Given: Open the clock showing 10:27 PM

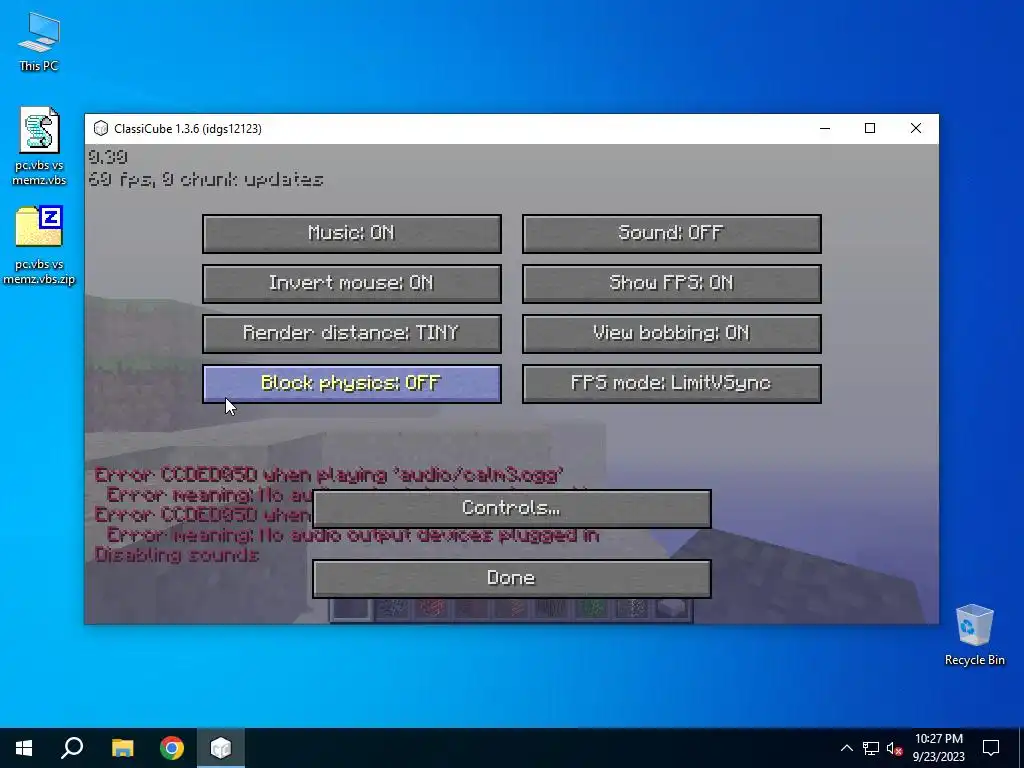Looking at the screenshot, I should point(938,748).
